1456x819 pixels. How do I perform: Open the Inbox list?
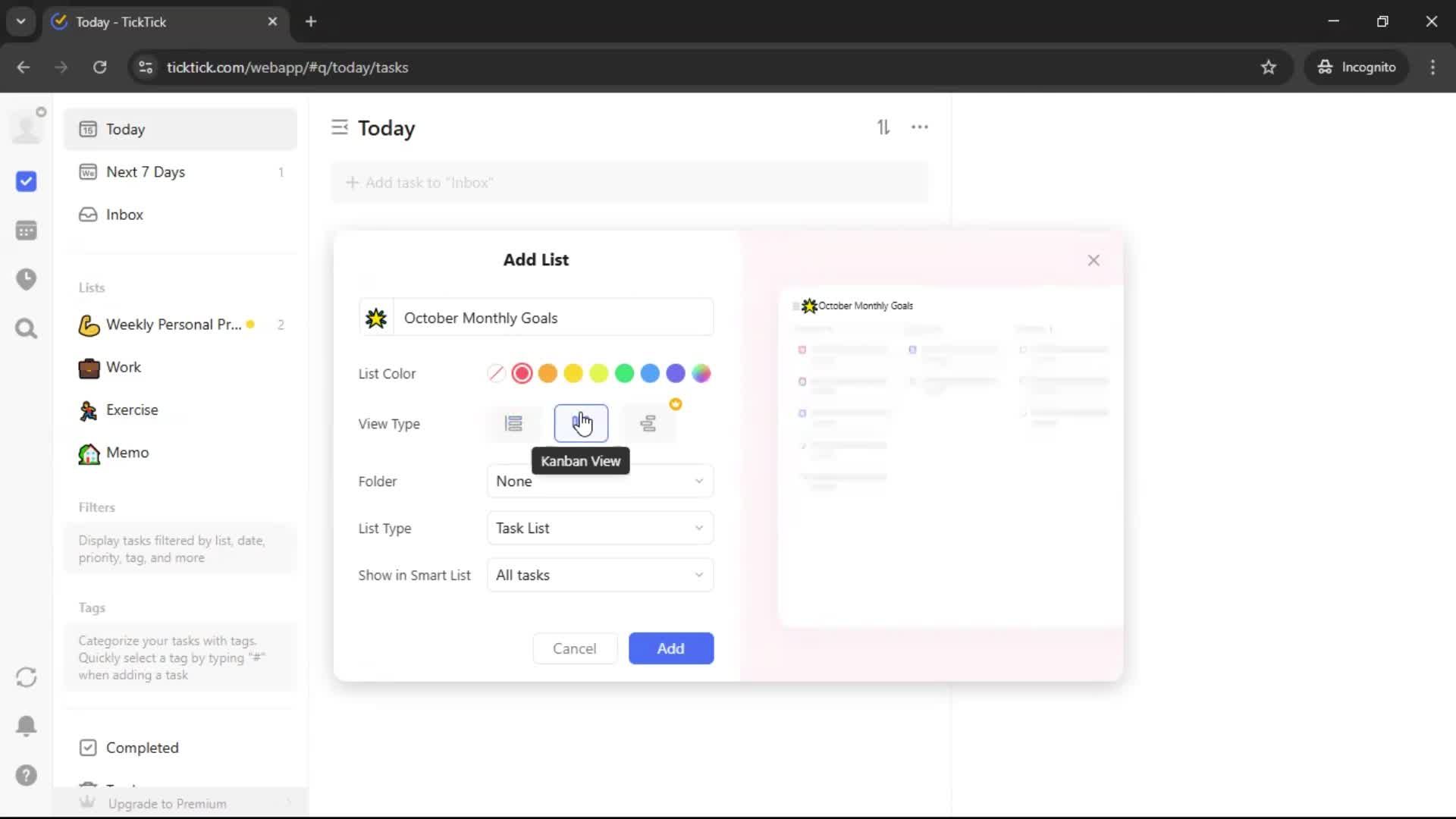pyautogui.click(x=124, y=215)
